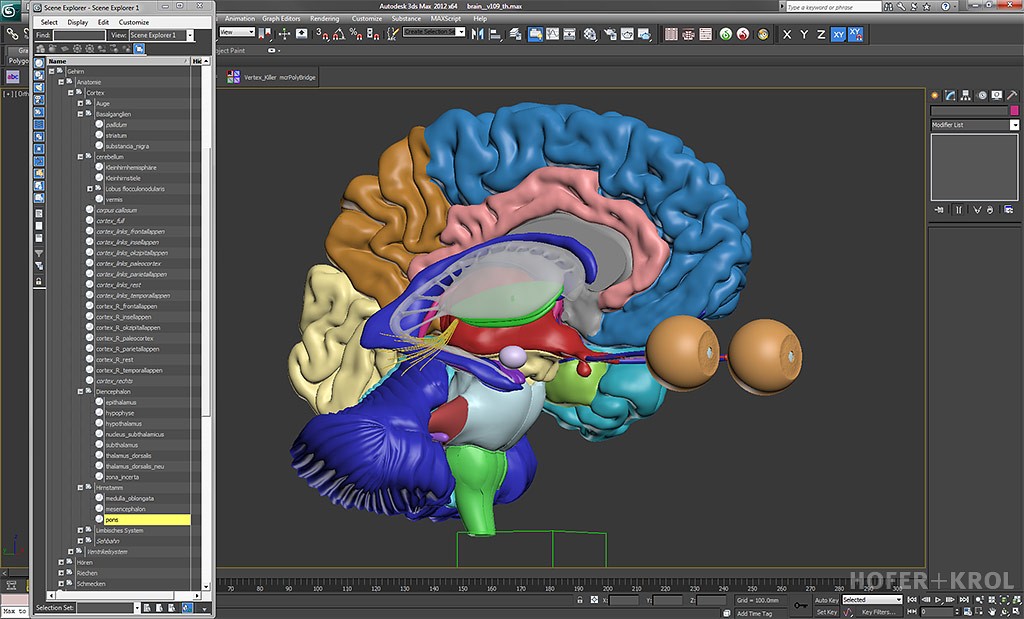
Task: Open the Curve Editor
Action: tap(552, 34)
